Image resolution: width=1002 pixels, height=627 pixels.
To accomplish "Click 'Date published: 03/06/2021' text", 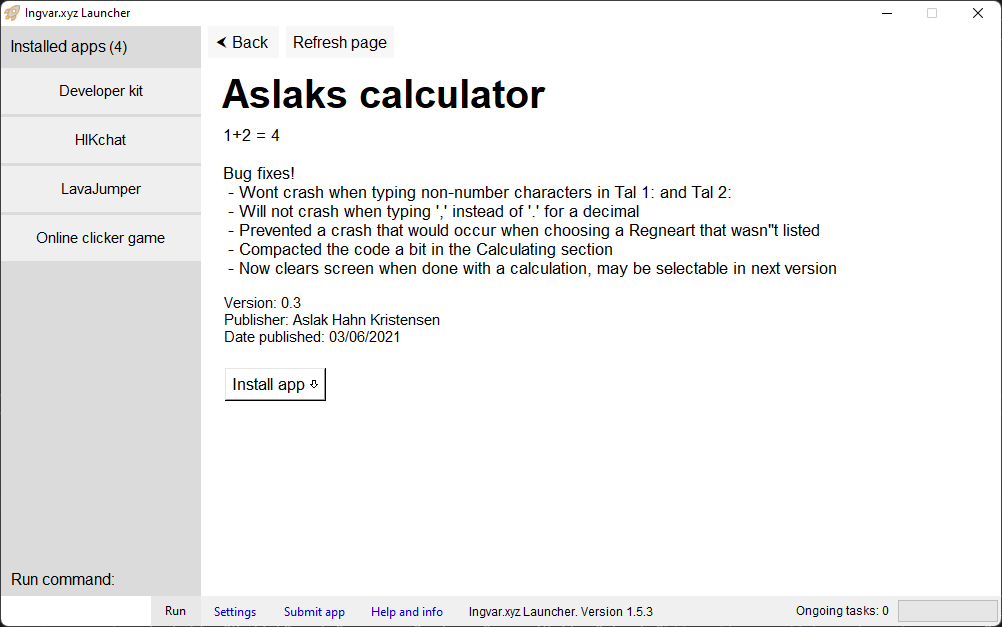I will [312, 337].
